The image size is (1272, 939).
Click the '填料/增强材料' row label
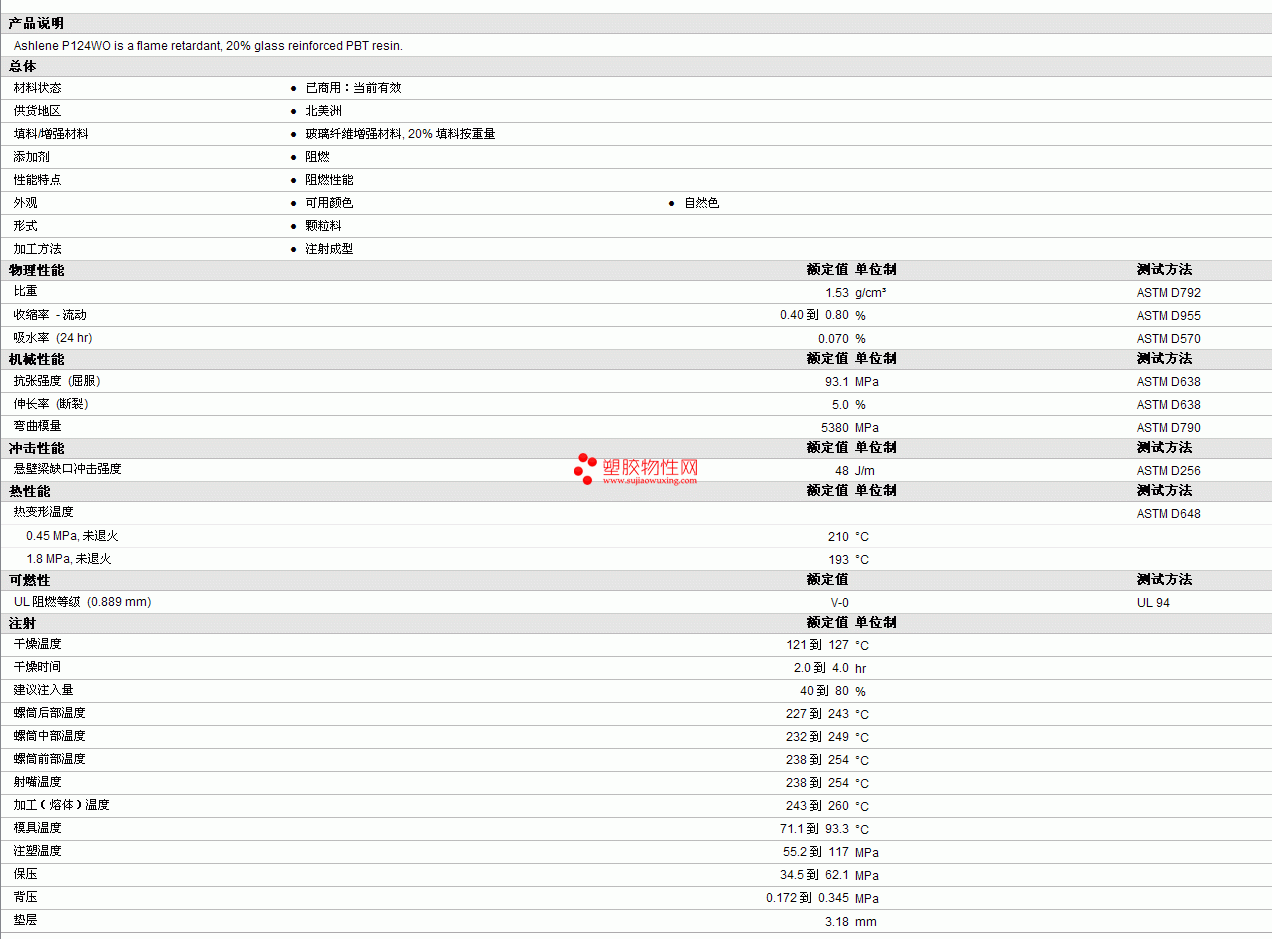(x=51, y=134)
